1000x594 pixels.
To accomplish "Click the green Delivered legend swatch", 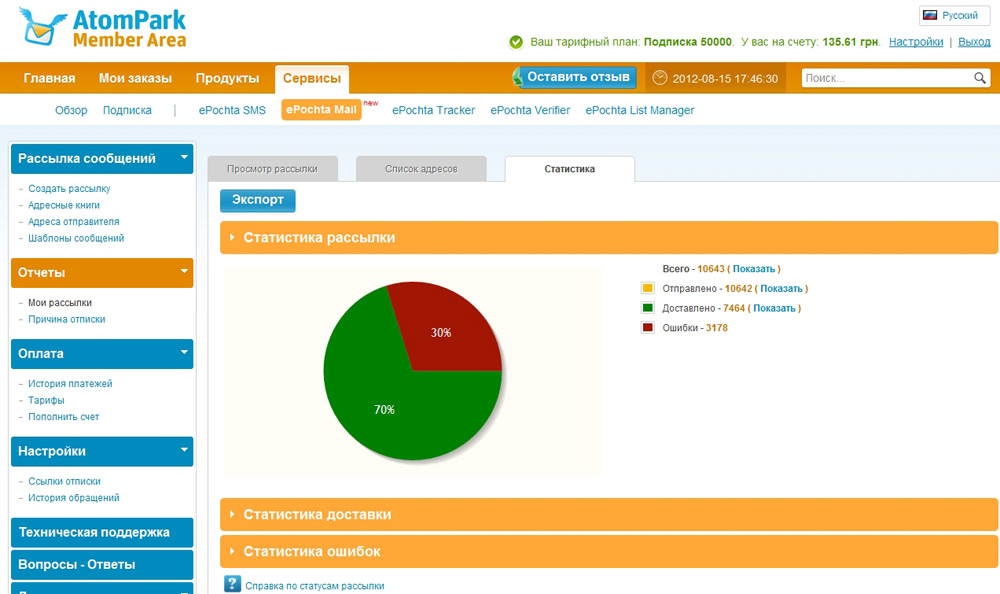I will point(647,308).
